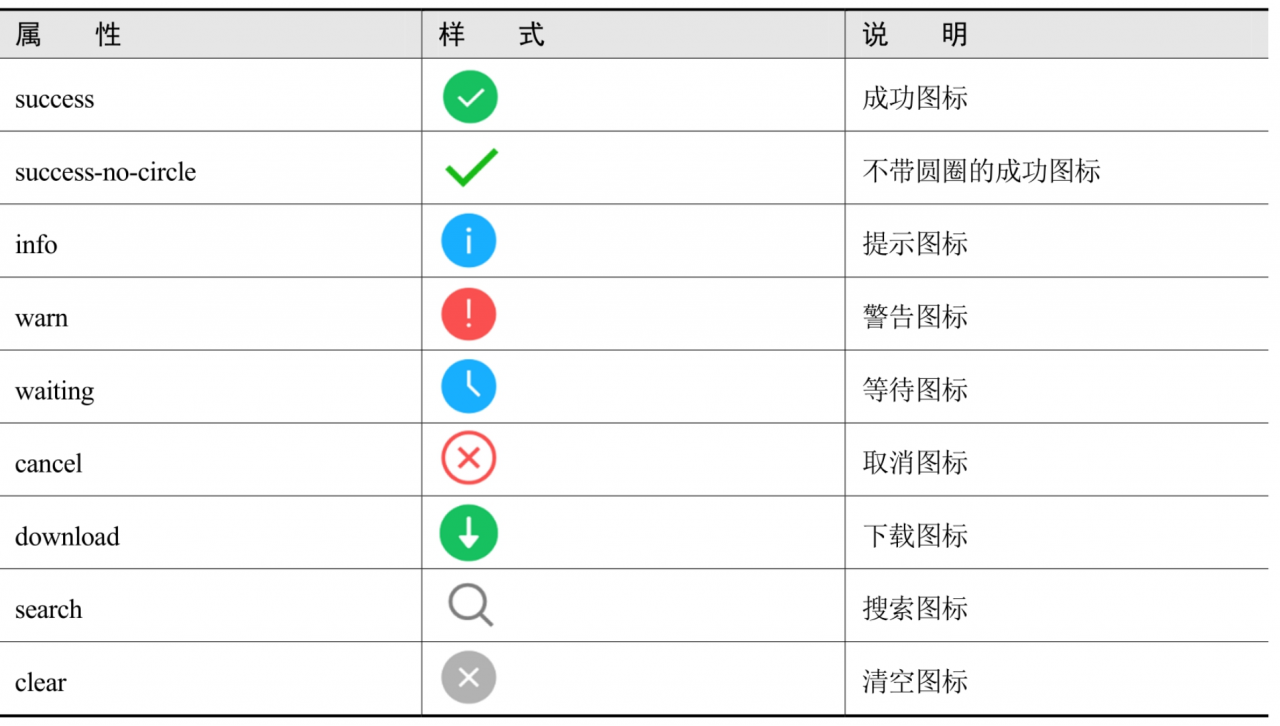Select the blue waiting clock icon

[469, 387]
